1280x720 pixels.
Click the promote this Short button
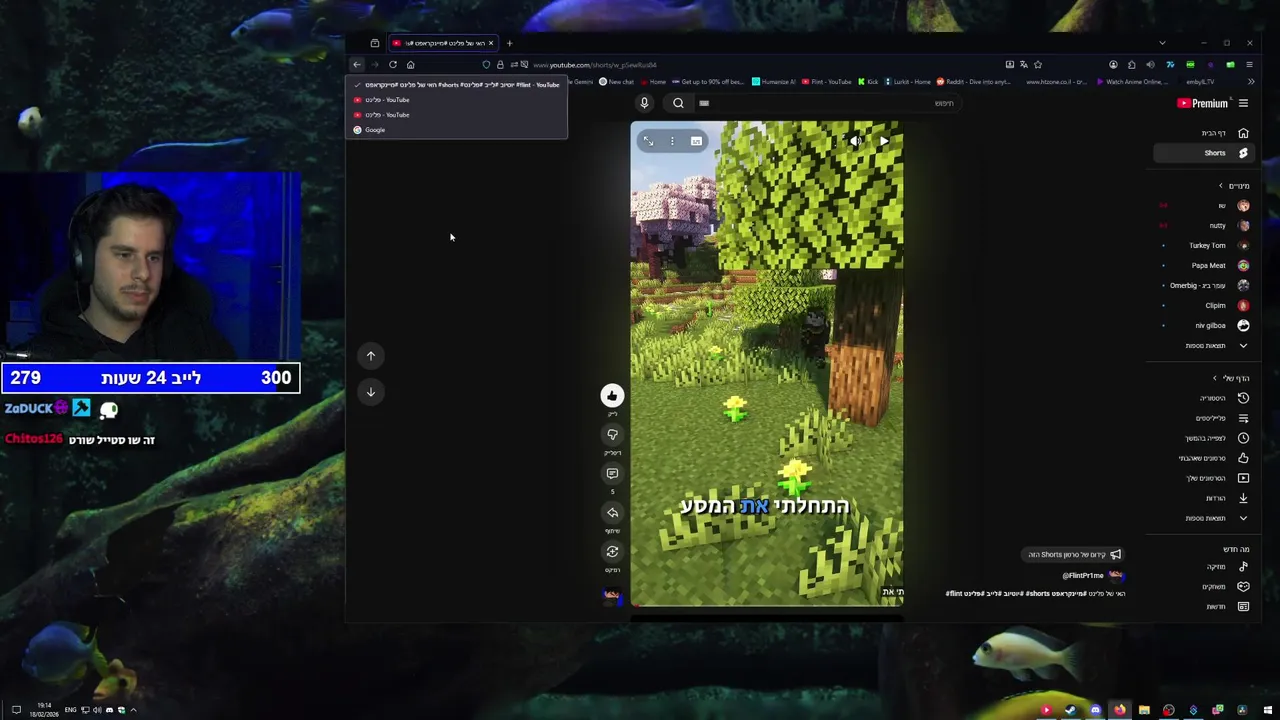point(1075,555)
